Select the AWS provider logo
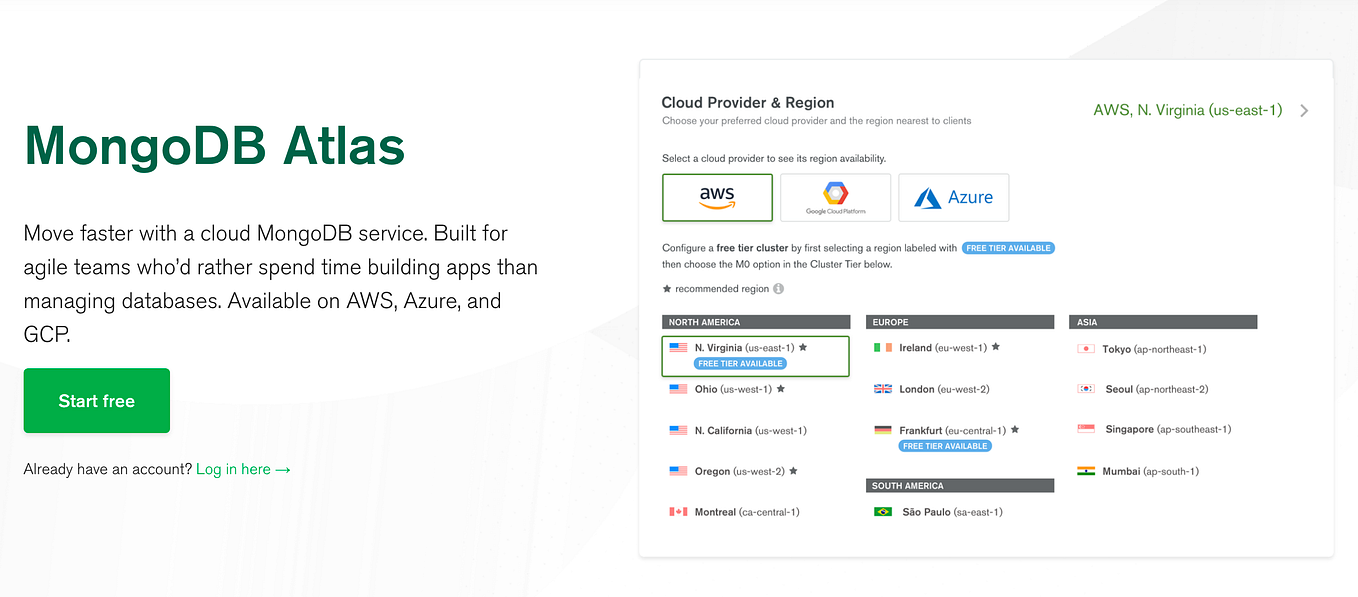1358x597 pixels. pyautogui.click(x=716, y=197)
